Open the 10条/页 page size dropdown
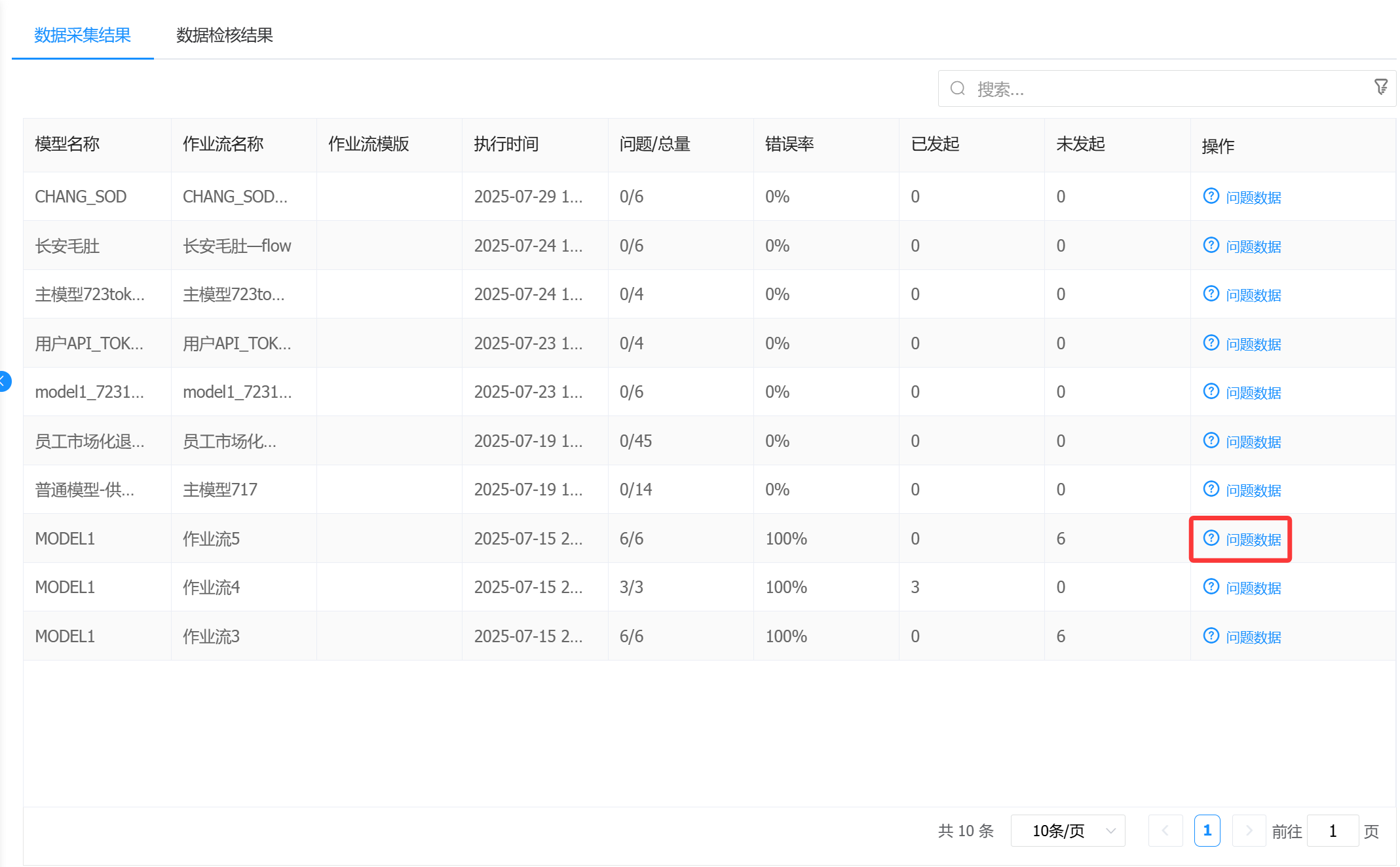This screenshot has width=1400, height=867. [x=1067, y=831]
